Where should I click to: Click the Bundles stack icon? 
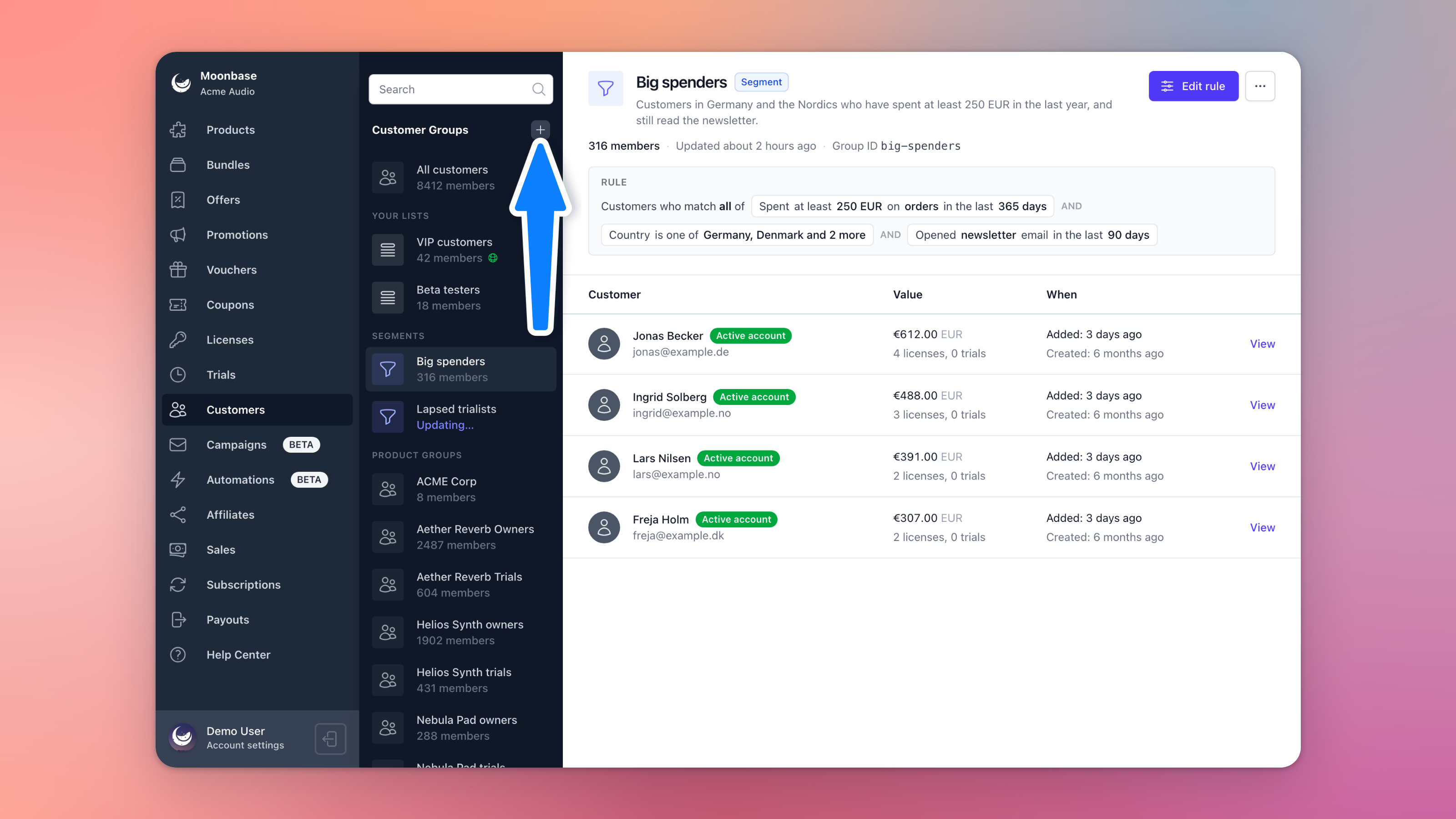pyautogui.click(x=178, y=165)
